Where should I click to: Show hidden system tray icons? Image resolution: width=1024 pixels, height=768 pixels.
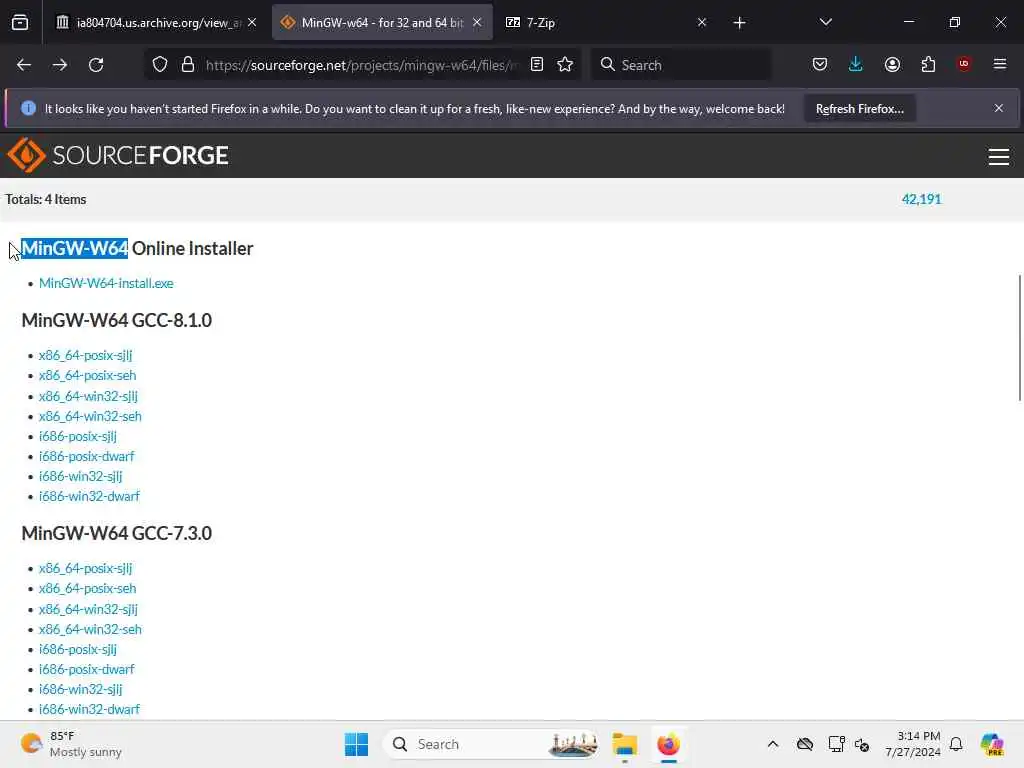(773, 744)
